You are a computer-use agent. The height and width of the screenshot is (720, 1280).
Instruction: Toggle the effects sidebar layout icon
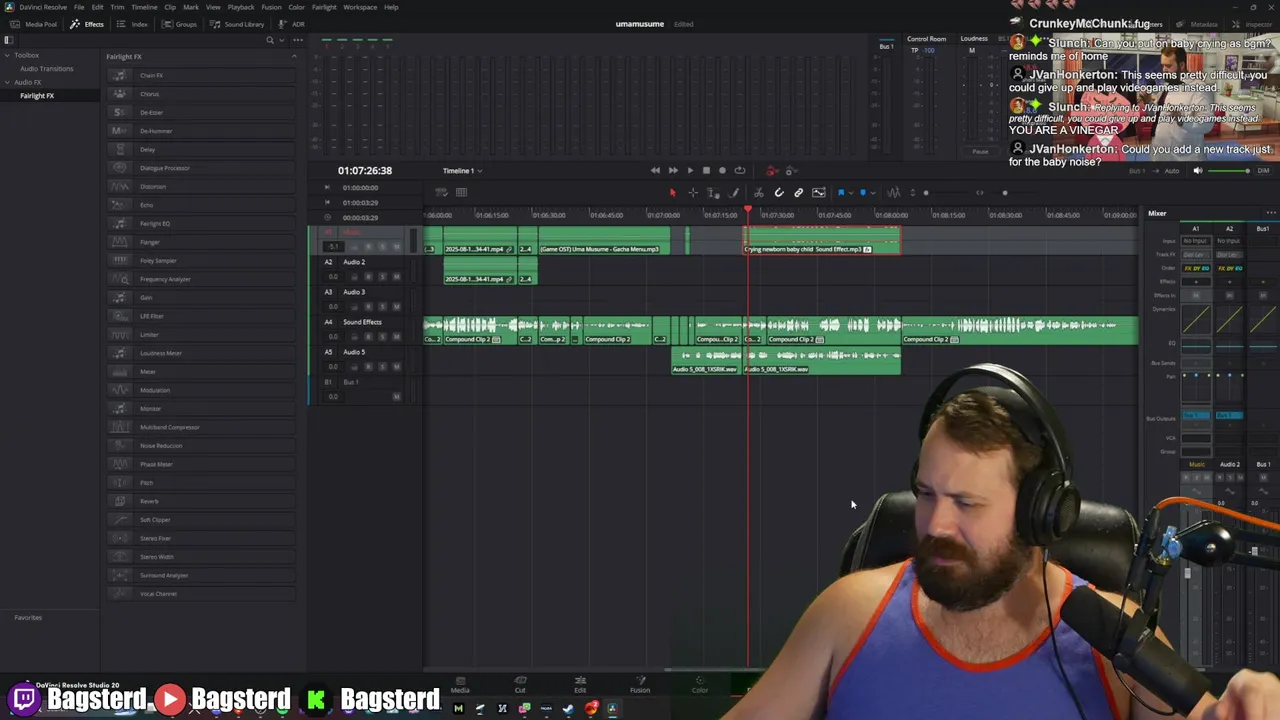(8, 40)
